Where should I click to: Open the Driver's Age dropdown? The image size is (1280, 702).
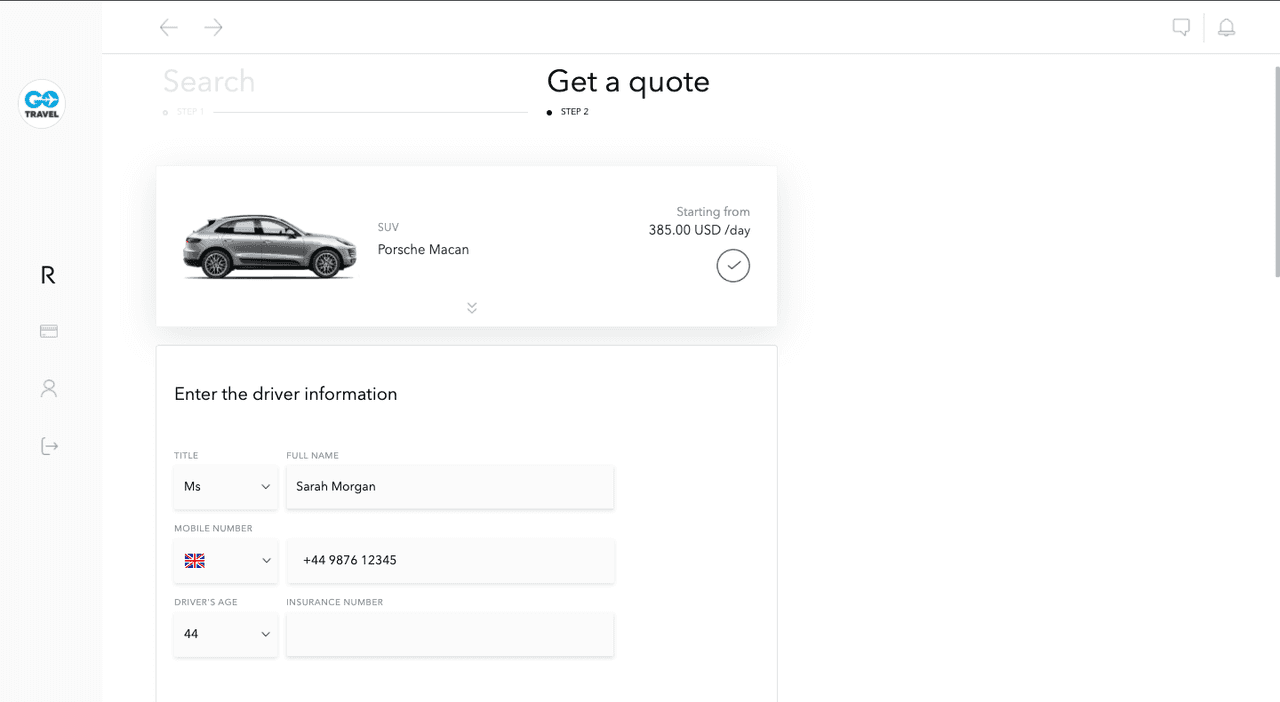click(x=226, y=634)
